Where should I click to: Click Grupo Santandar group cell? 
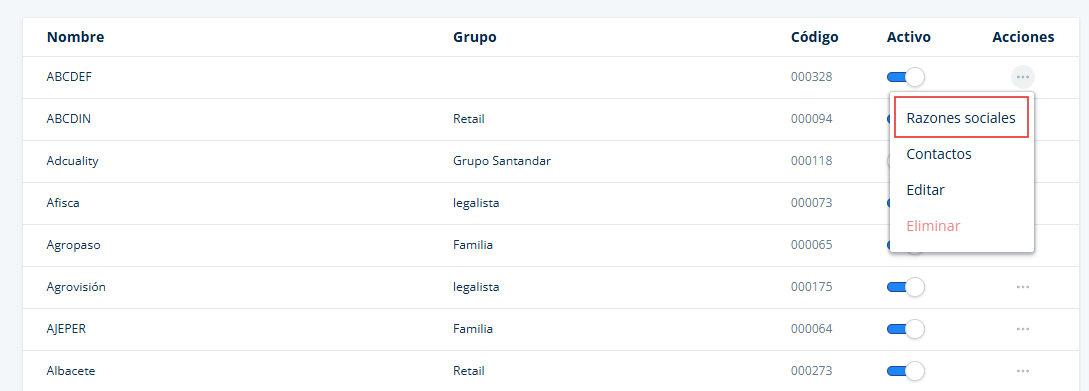click(501, 161)
